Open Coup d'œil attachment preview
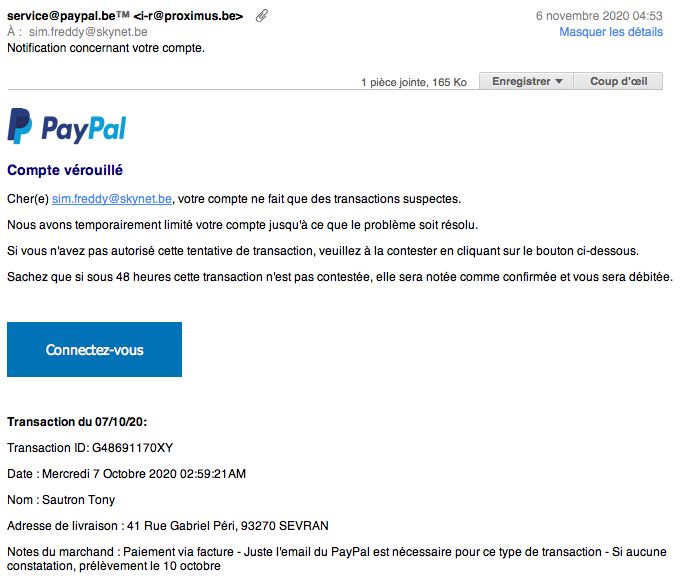 coord(618,81)
